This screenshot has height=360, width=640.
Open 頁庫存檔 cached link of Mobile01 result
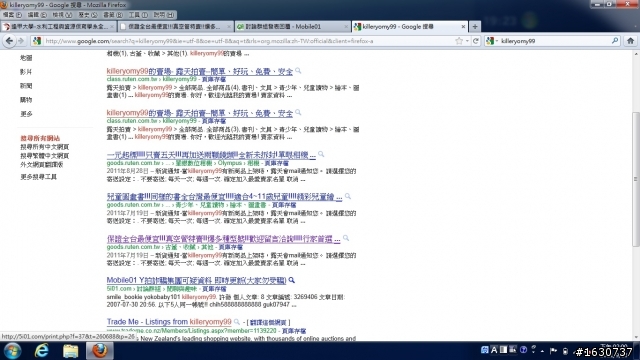[x=214, y=289]
